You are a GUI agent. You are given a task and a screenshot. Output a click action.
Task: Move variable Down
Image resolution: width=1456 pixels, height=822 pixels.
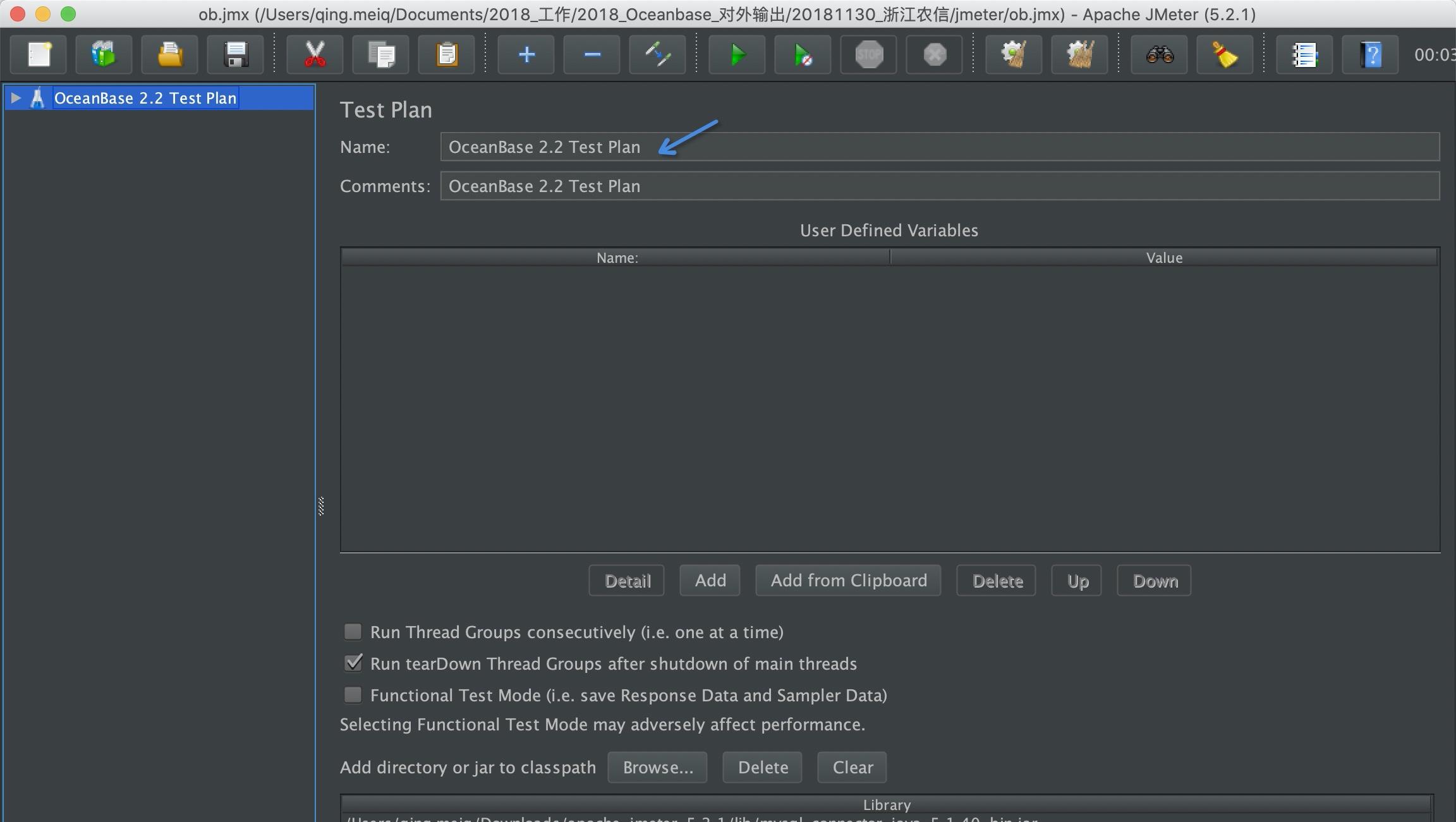point(1155,581)
